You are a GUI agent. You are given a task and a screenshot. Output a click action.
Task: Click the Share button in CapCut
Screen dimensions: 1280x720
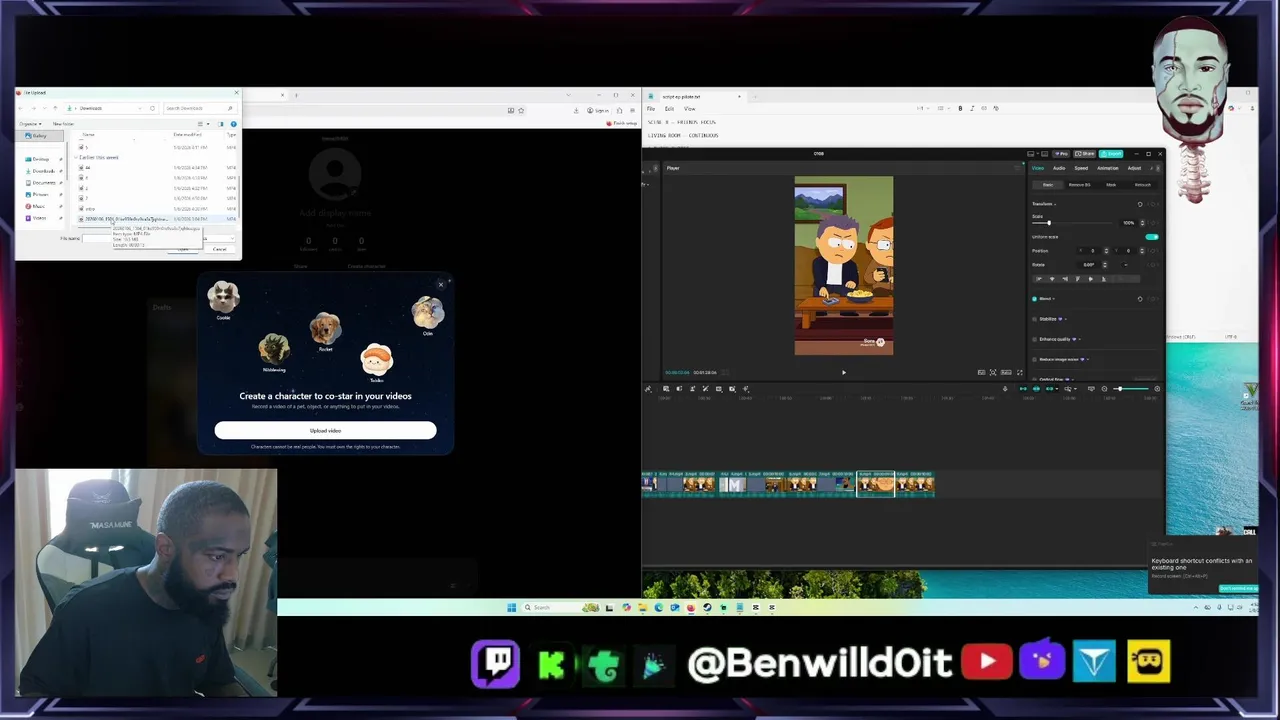tap(1084, 154)
